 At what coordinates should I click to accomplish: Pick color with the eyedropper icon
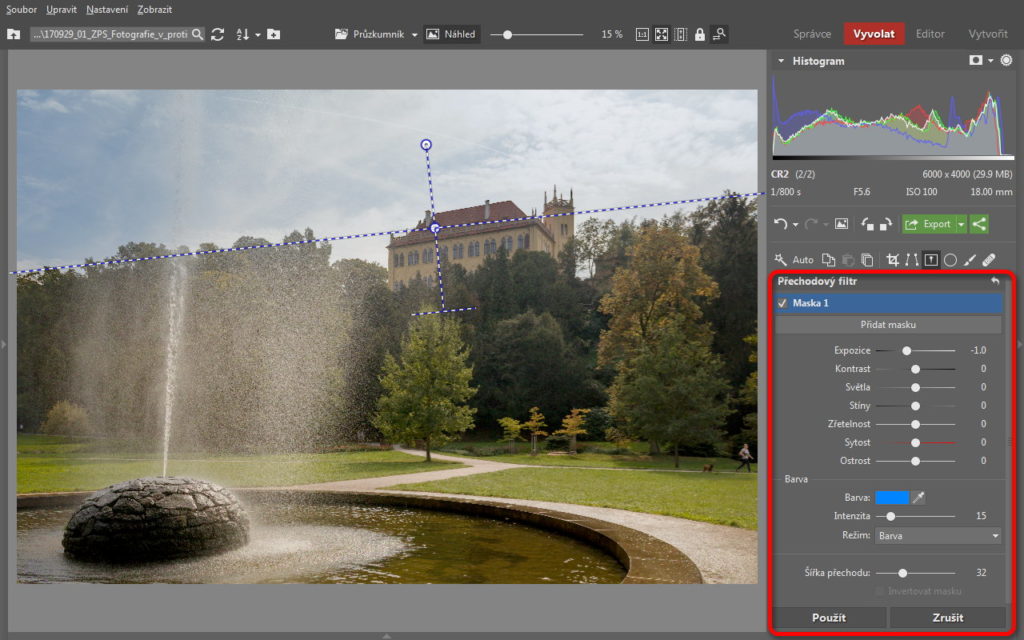pyautogui.click(x=918, y=497)
